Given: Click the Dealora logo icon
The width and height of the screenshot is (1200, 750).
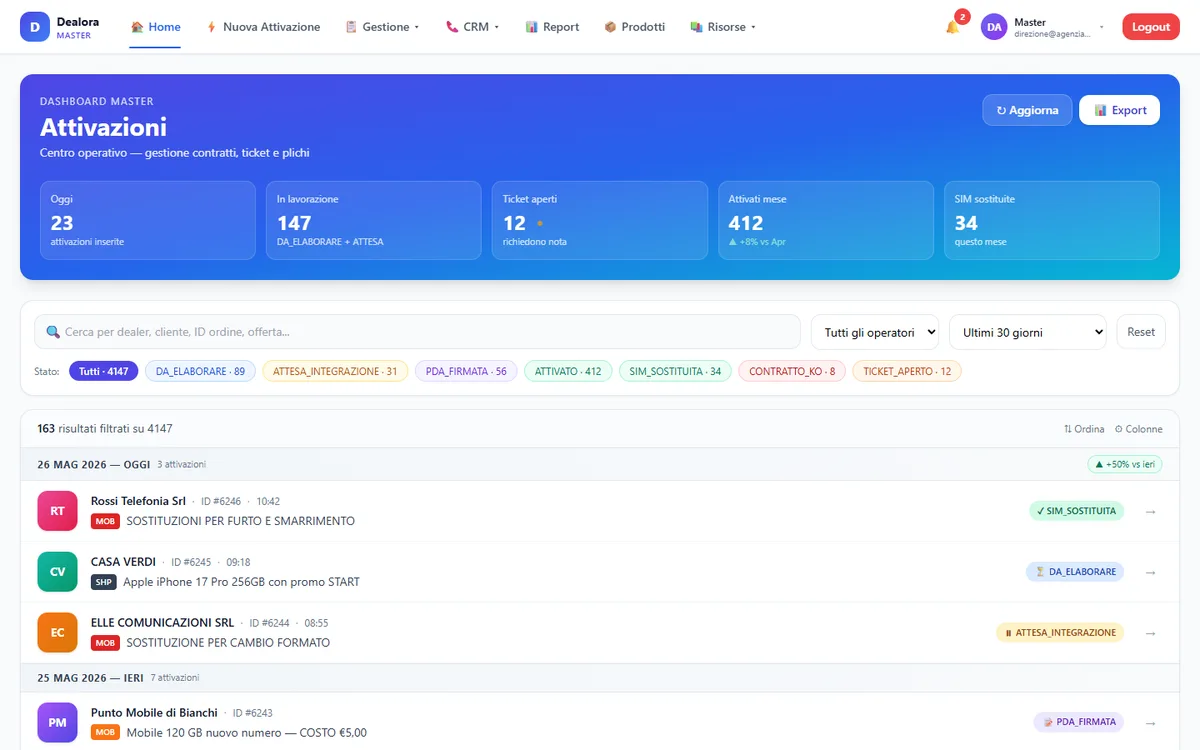Looking at the screenshot, I should [35, 27].
